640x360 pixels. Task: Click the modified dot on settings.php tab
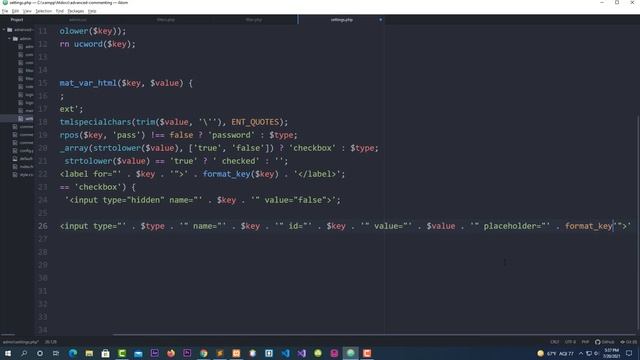(x=380, y=20)
